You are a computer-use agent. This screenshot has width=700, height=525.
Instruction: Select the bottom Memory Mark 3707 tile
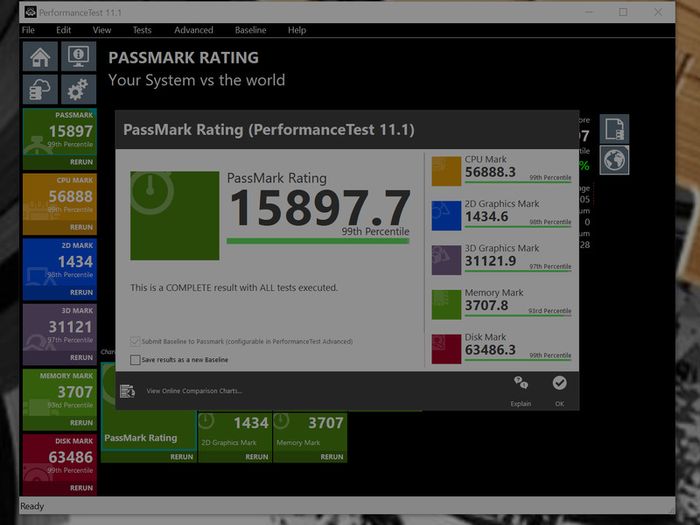310,431
